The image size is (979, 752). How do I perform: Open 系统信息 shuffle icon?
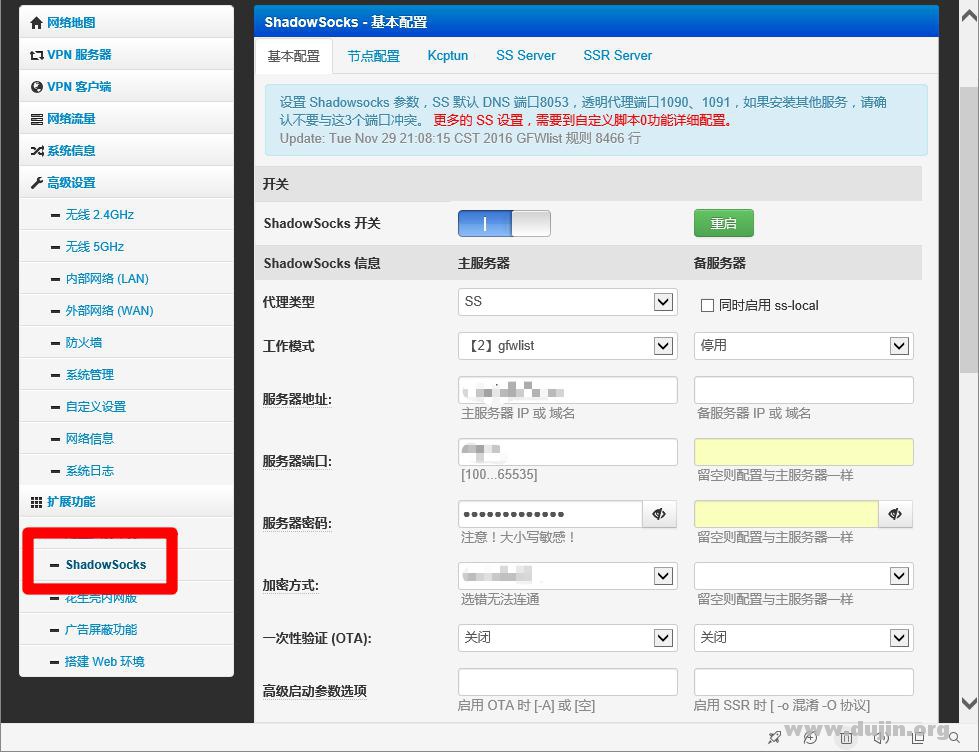(x=36, y=151)
